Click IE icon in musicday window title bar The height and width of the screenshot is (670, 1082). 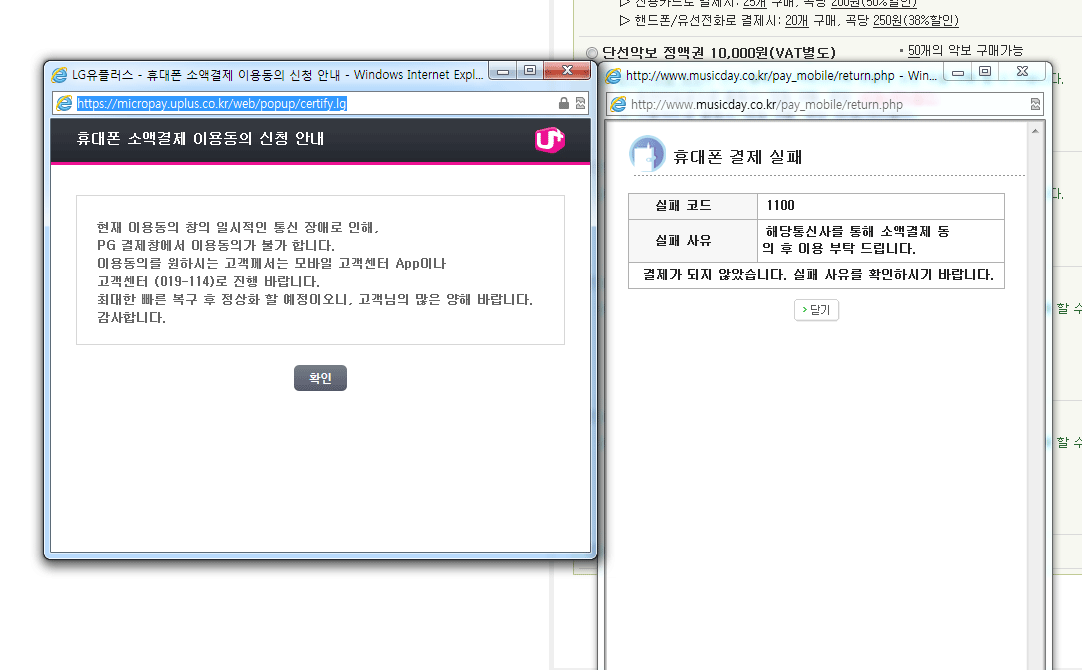point(613,75)
